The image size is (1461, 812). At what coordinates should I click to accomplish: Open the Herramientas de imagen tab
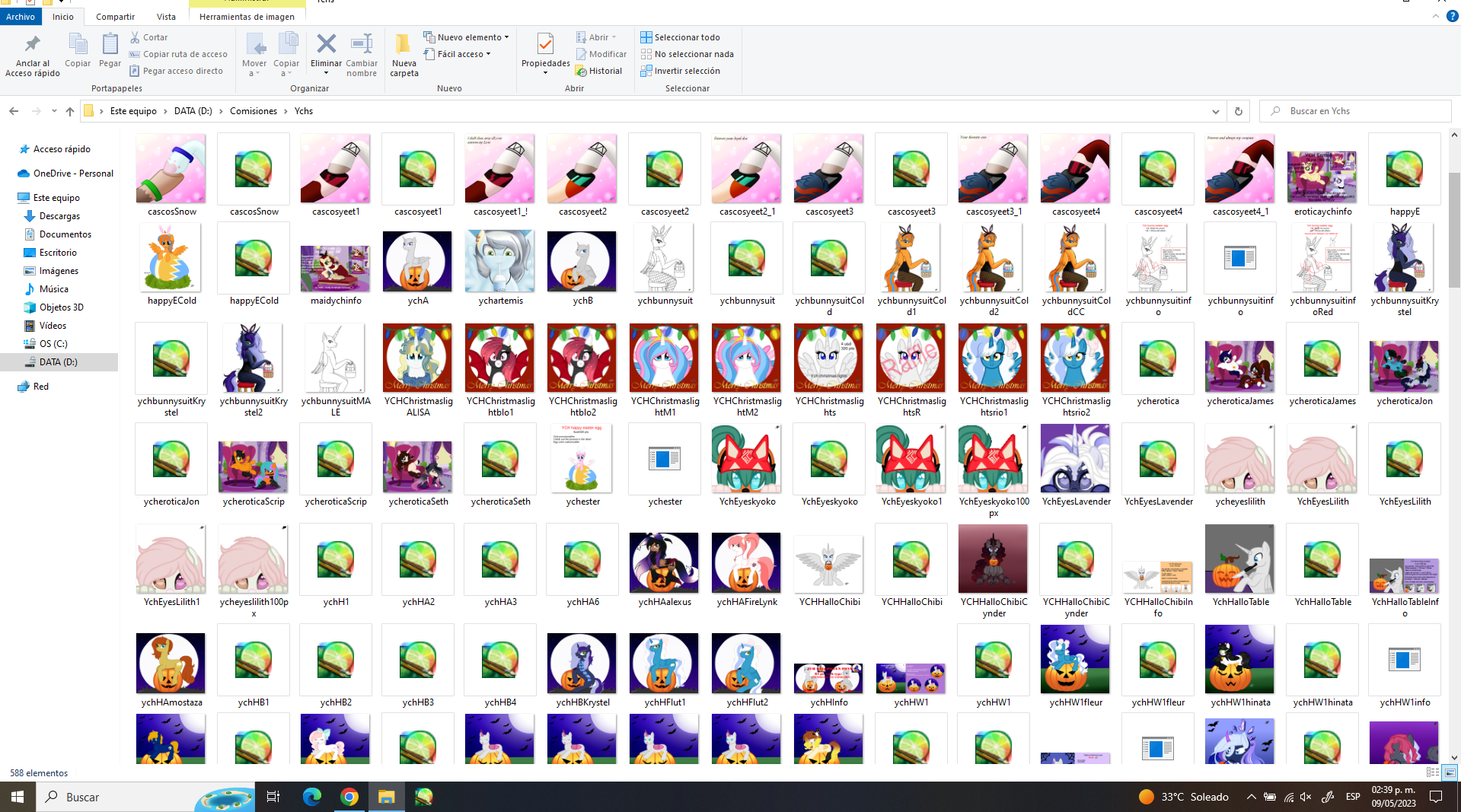pos(247,17)
